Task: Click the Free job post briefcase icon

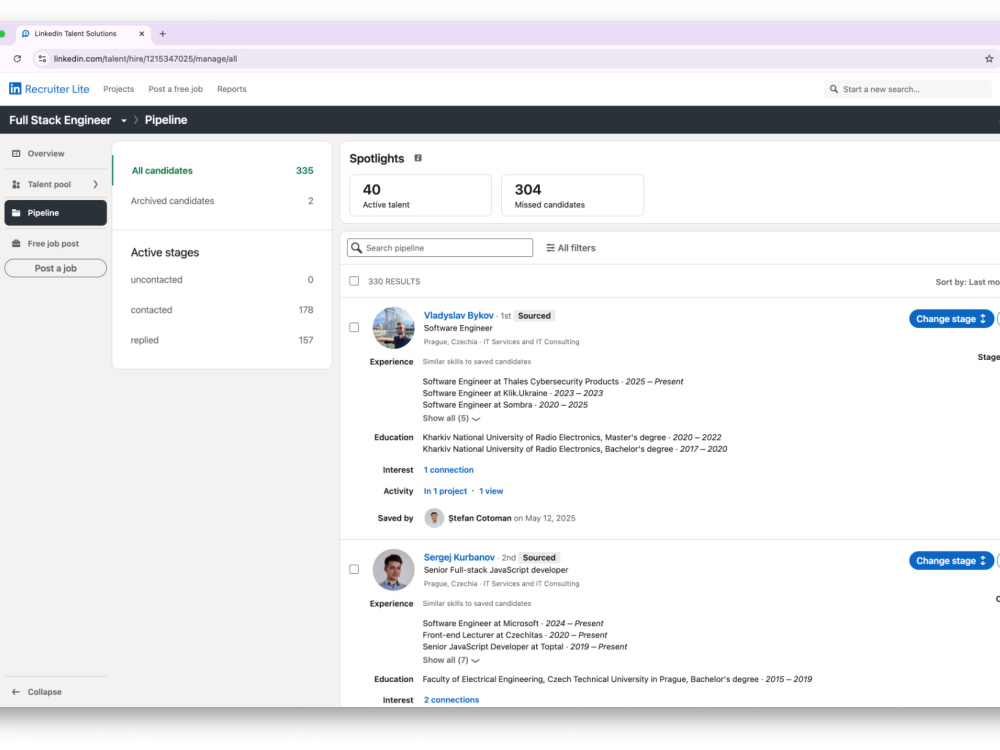Action: (16, 244)
